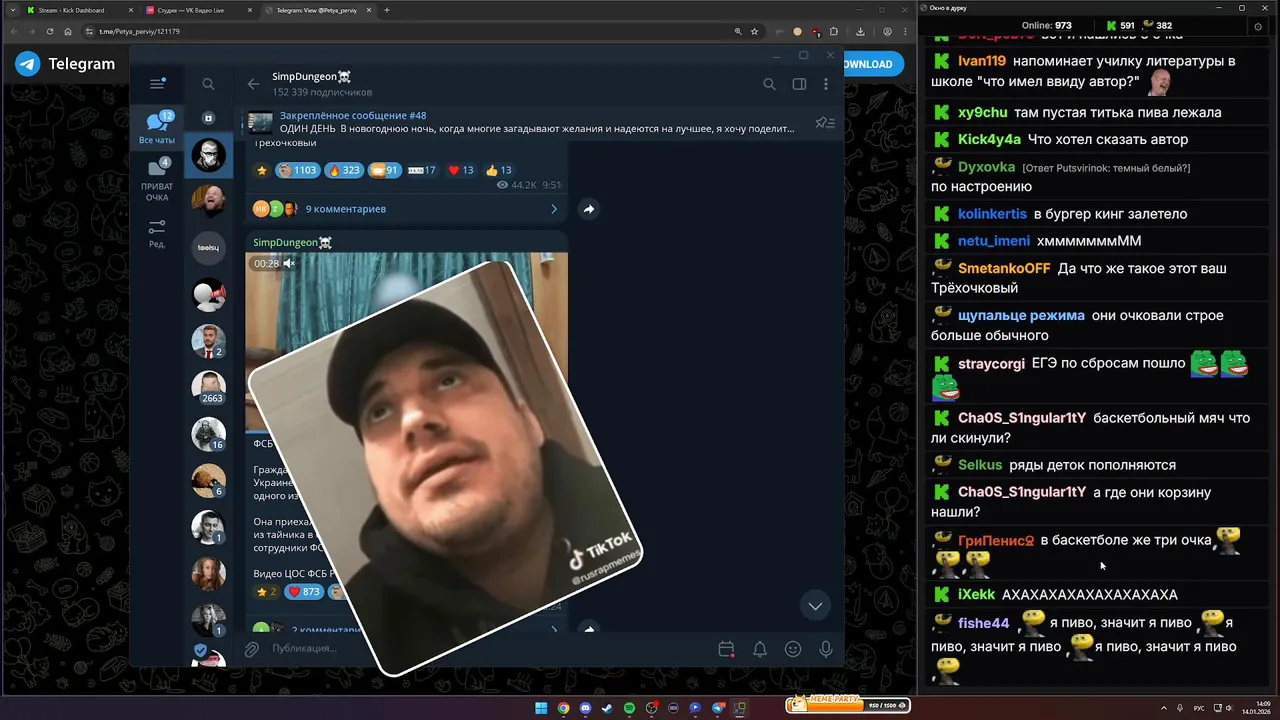1280x720 pixels.
Task: Open Discord from the taskbar
Action: [x=585, y=708]
